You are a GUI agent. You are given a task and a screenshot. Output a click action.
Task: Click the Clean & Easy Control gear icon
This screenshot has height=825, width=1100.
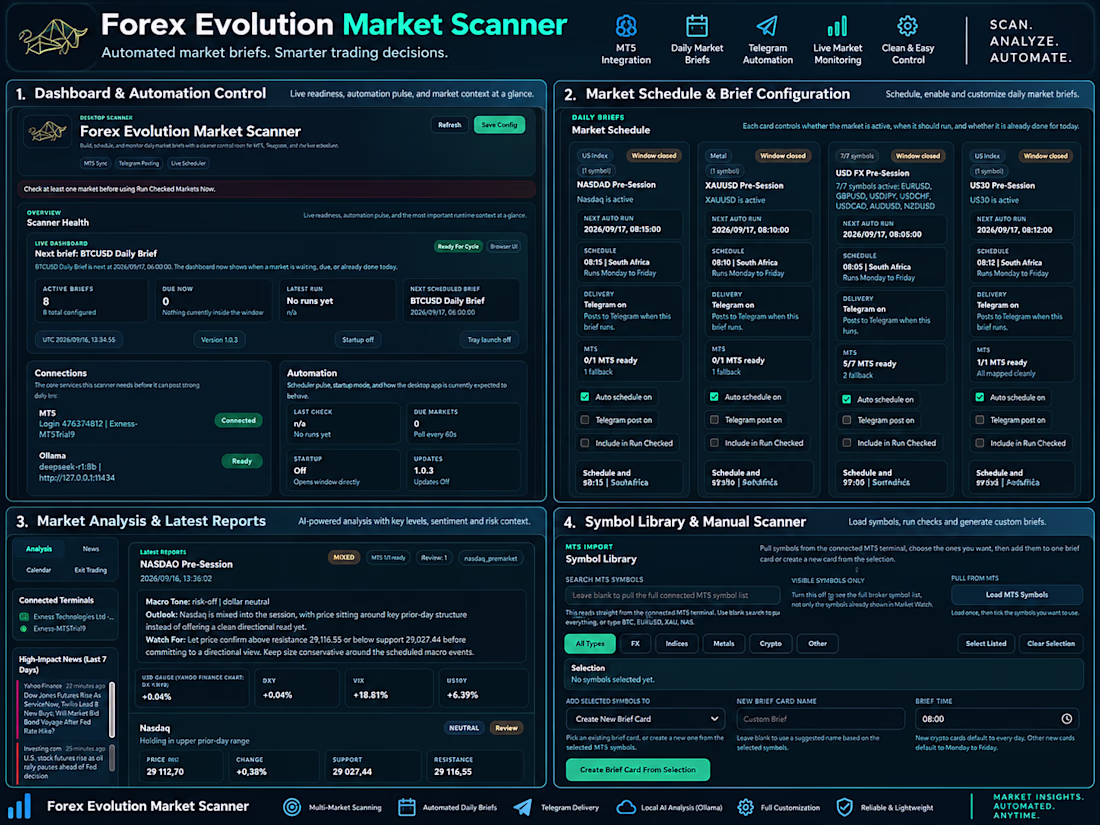point(907,26)
